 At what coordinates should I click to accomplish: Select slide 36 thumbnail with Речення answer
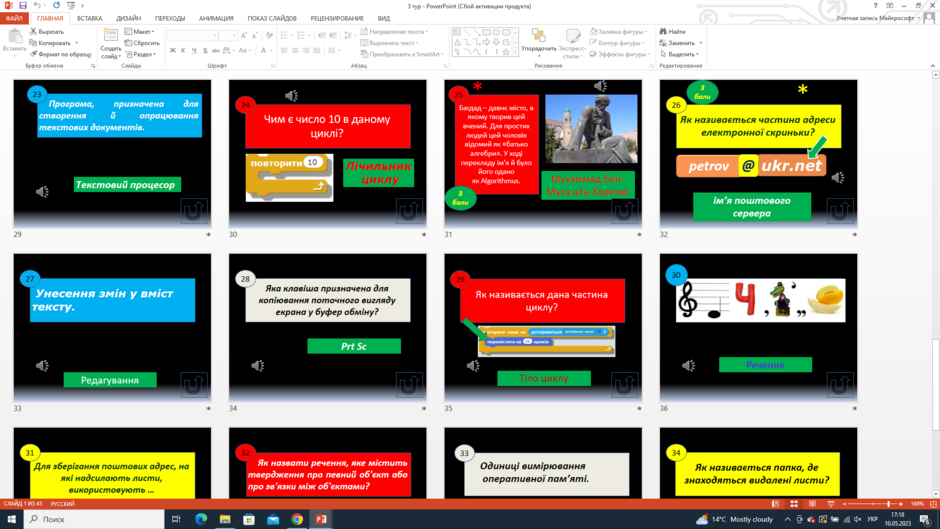tap(758, 327)
